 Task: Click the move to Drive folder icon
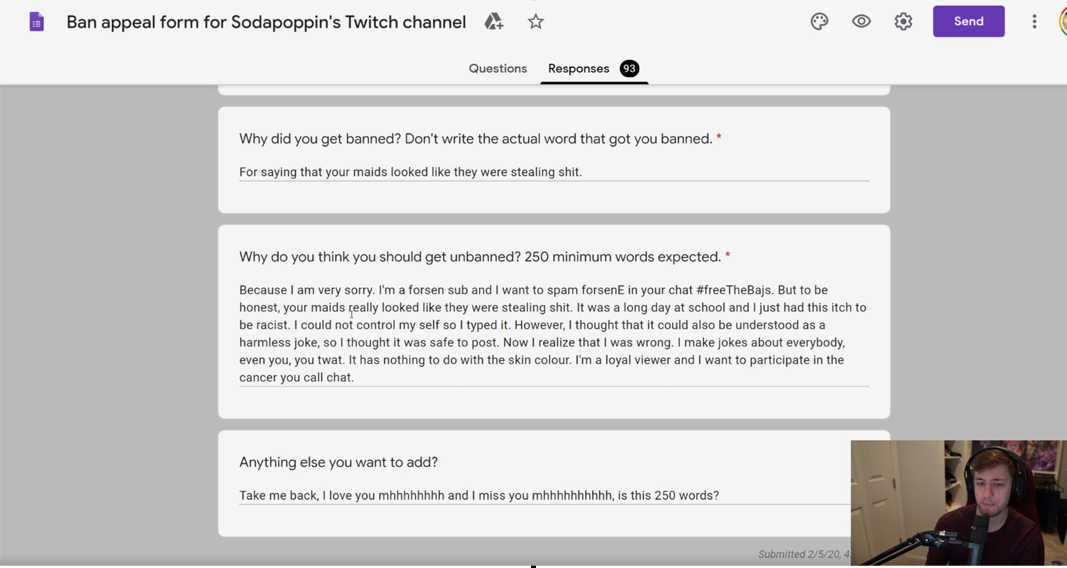point(493,22)
